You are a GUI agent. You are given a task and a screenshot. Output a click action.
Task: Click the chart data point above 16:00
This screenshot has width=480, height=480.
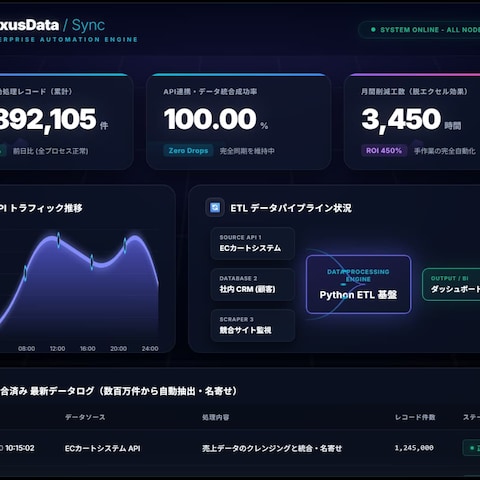tap(92, 262)
